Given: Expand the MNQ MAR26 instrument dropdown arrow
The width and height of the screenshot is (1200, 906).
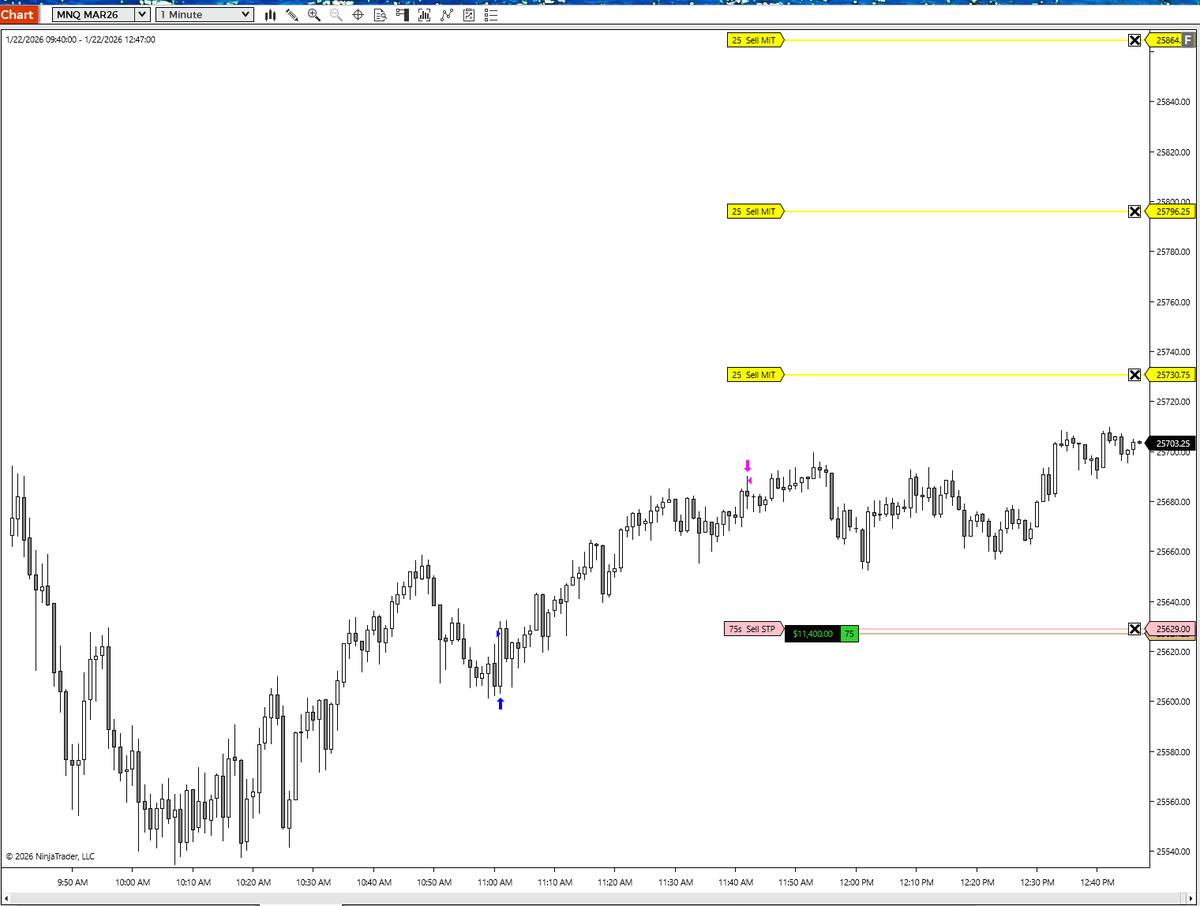Looking at the screenshot, I should coord(143,15).
